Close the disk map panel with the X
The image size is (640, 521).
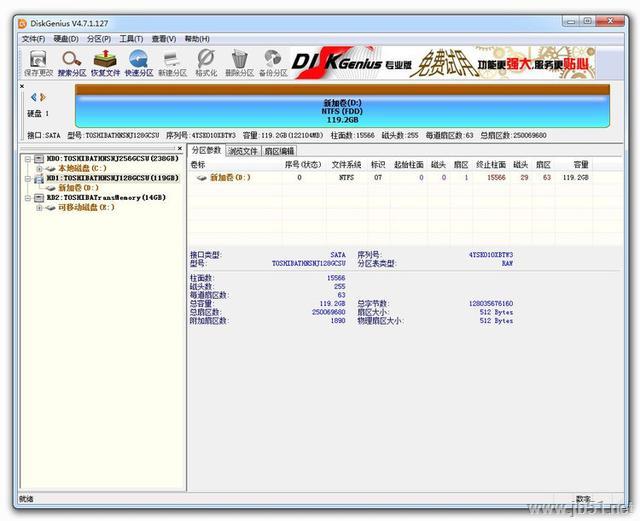(22, 86)
